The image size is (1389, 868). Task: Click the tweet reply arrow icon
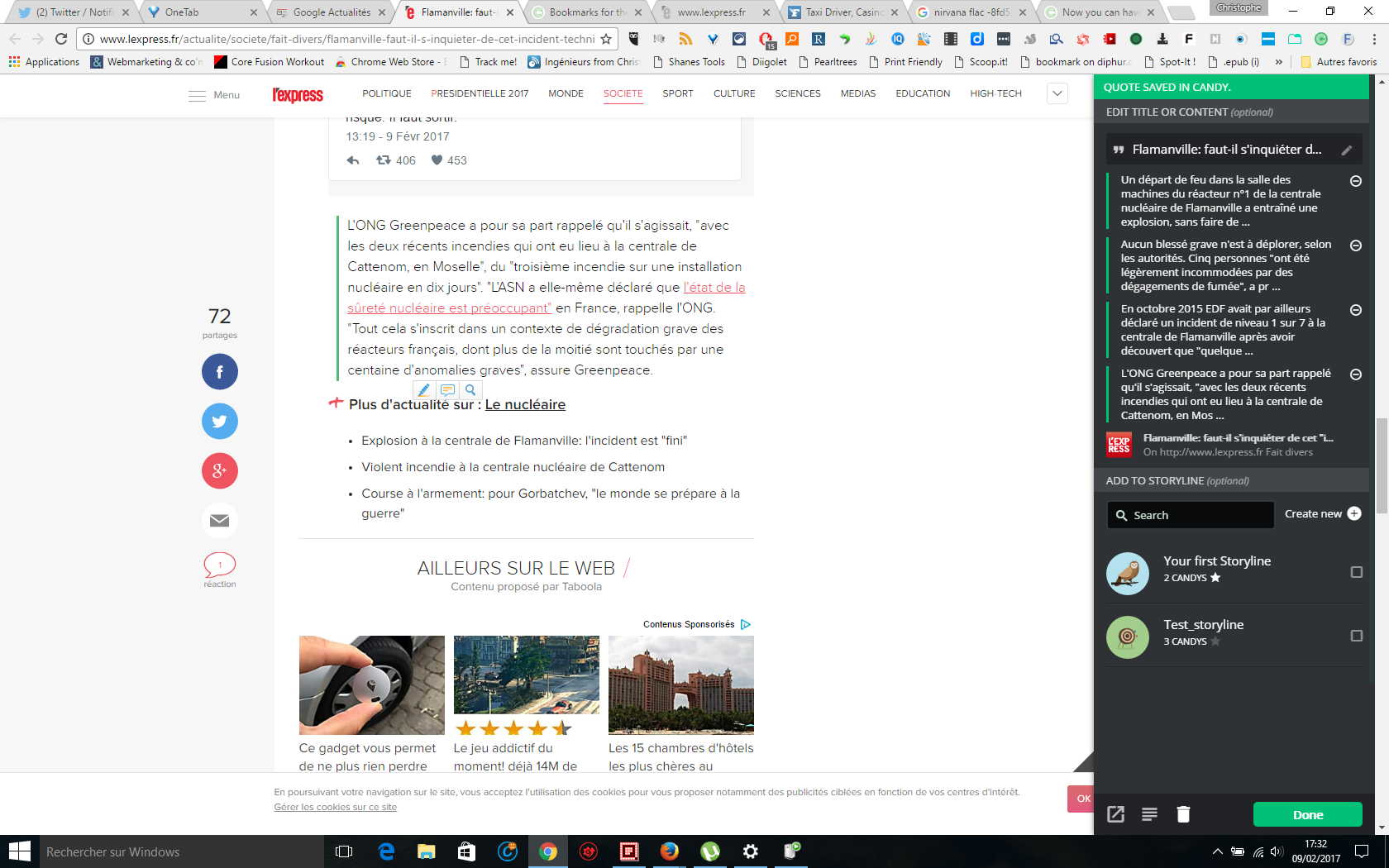click(x=353, y=160)
